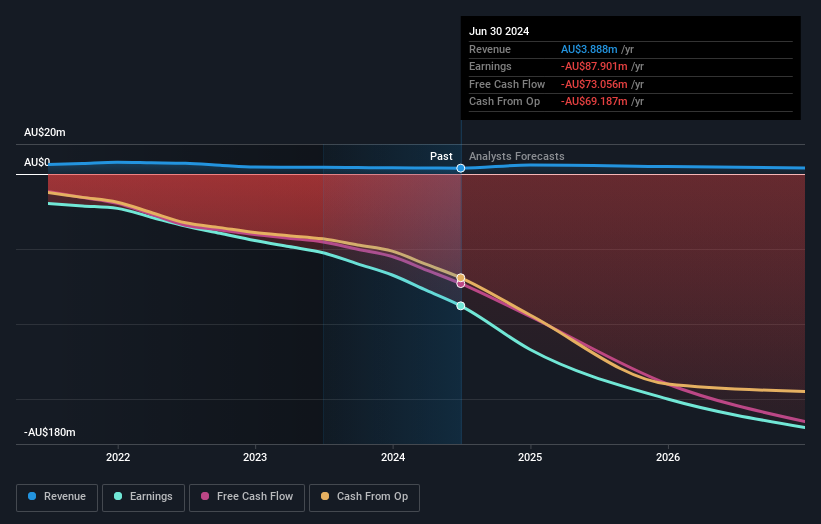Image resolution: width=821 pixels, height=524 pixels.
Task: Click the 2026 x-axis label
Action: [x=668, y=457]
